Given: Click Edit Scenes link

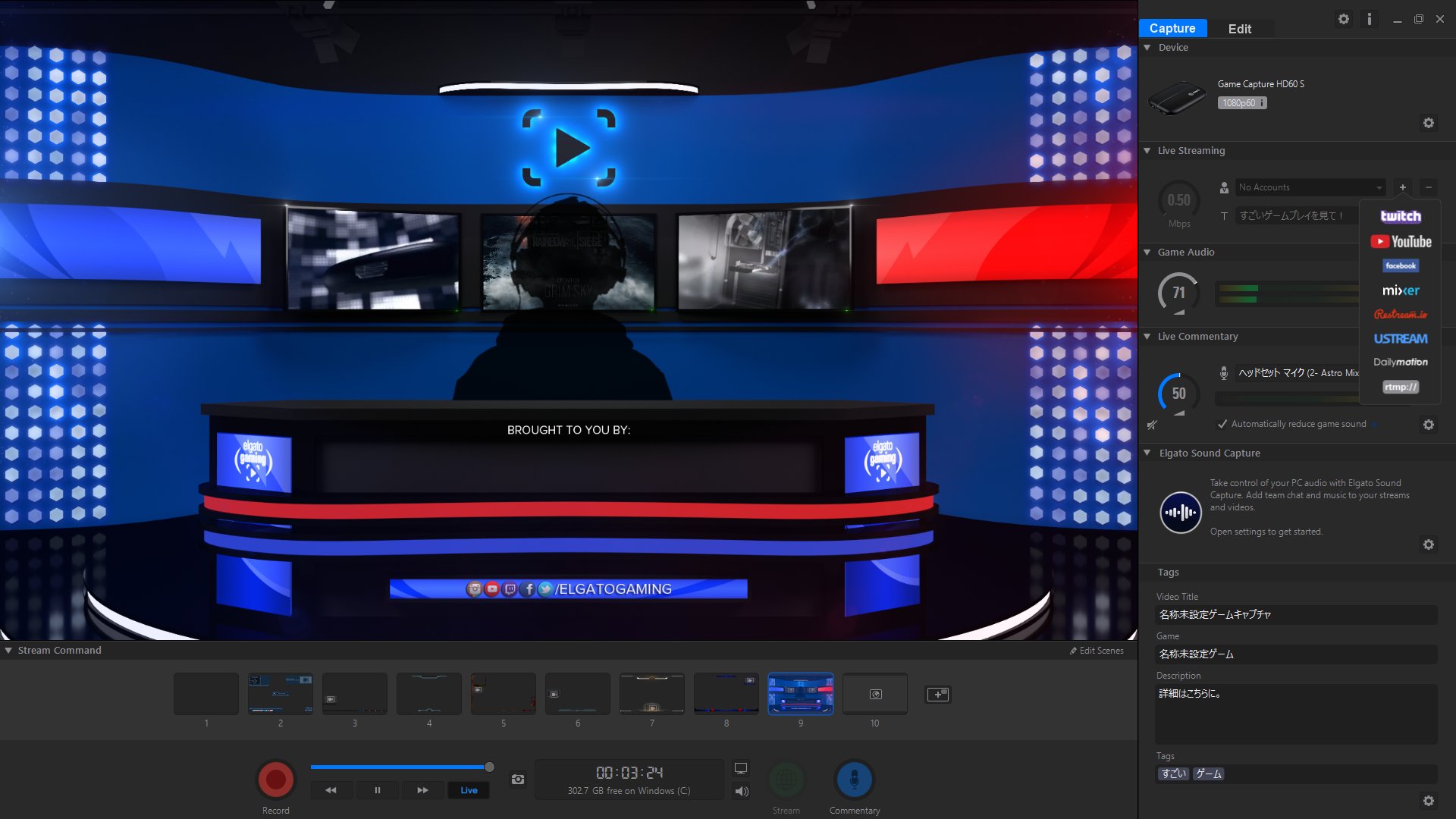Looking at the screenshot, I should coord(1097,651).
